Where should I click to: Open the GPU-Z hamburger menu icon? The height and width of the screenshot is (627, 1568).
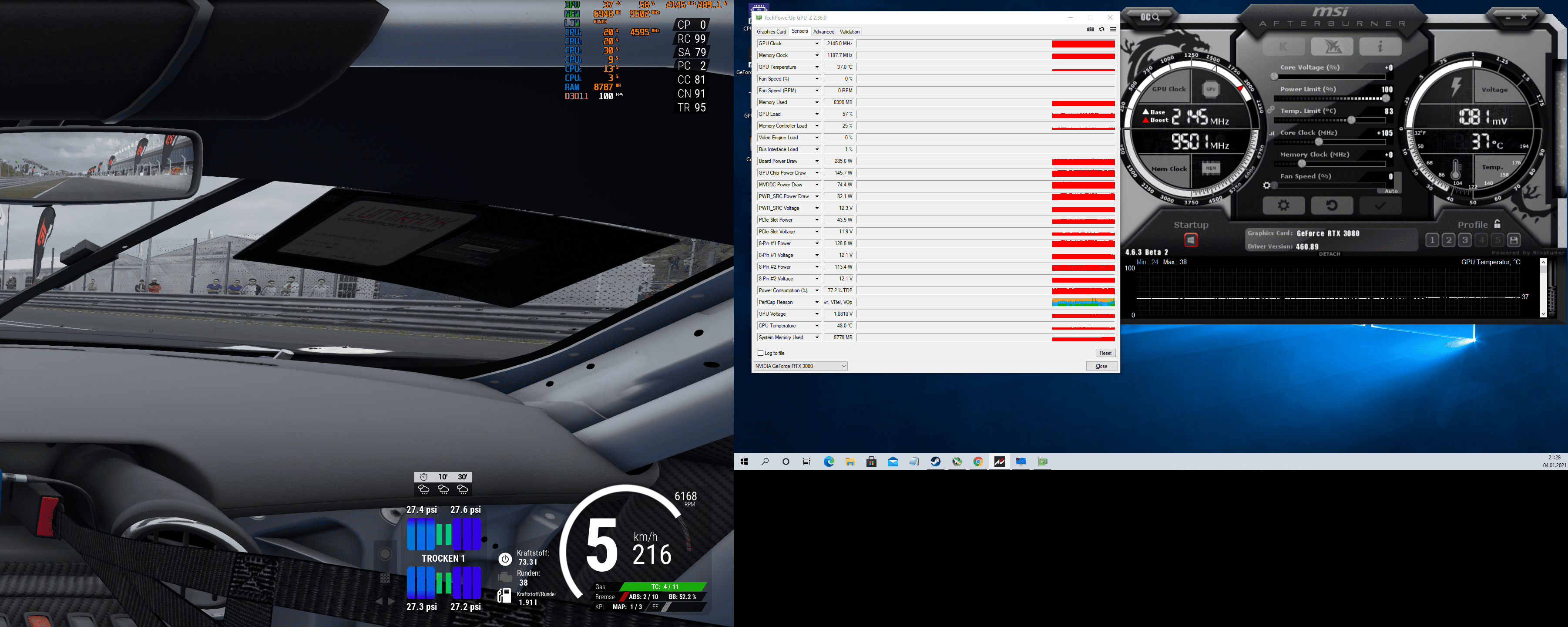(1113, 29)
